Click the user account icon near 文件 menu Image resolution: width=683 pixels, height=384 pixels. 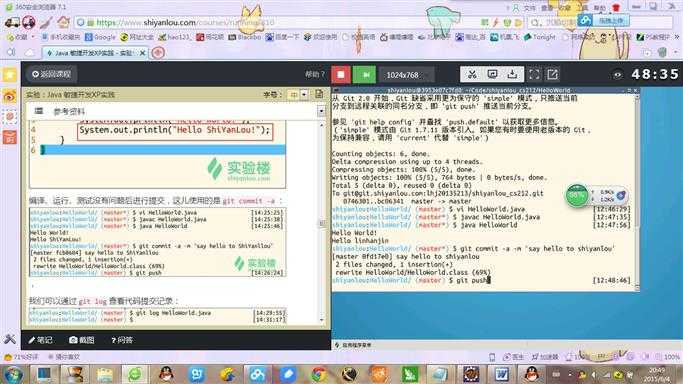(x=516, y=7)
